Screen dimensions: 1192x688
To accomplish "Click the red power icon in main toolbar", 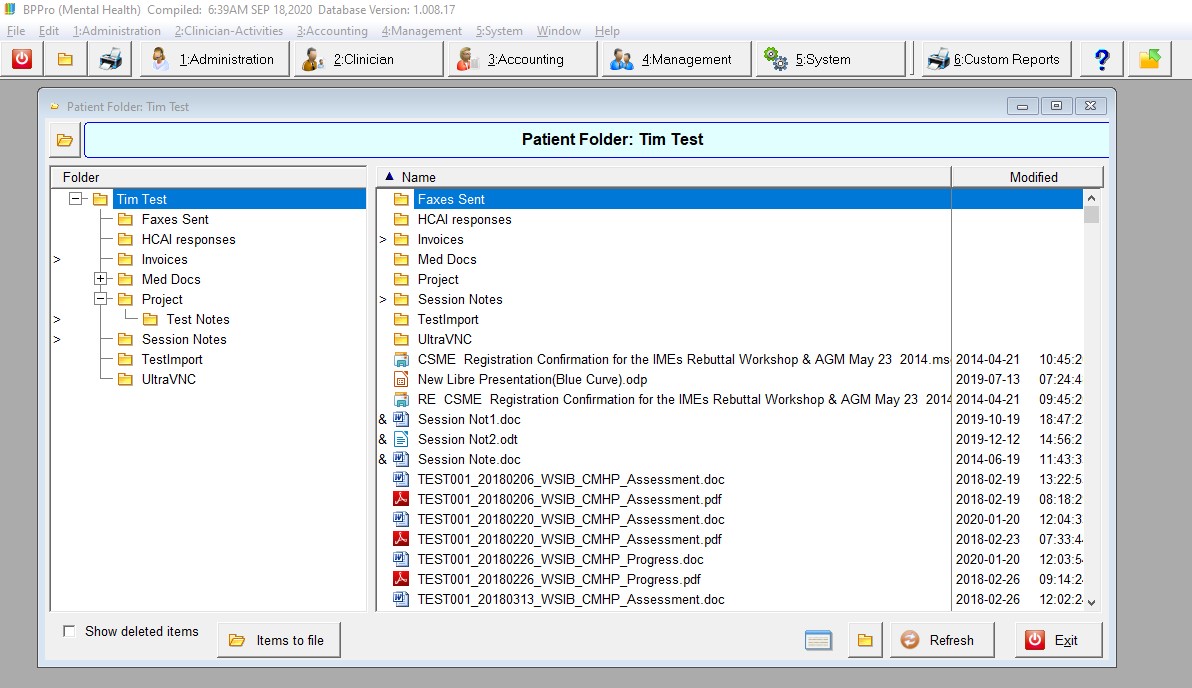I will coord(22,59).
